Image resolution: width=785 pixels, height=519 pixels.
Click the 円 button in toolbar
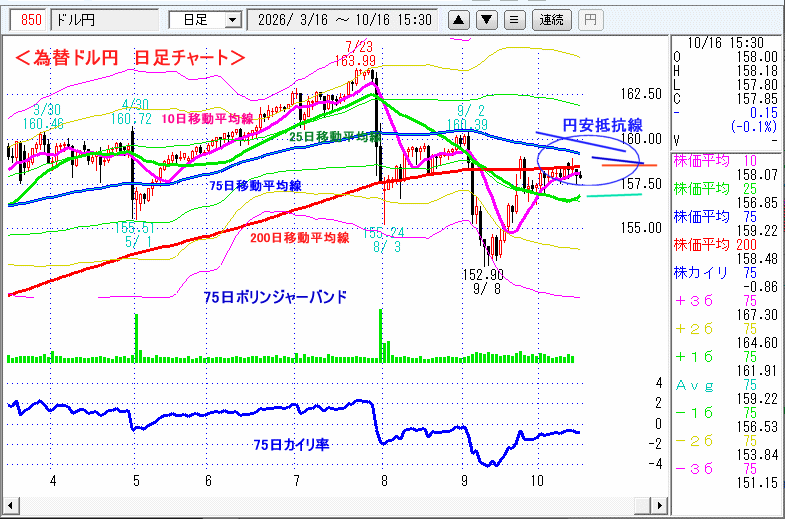pyautogui.click(x=590, y=20)
